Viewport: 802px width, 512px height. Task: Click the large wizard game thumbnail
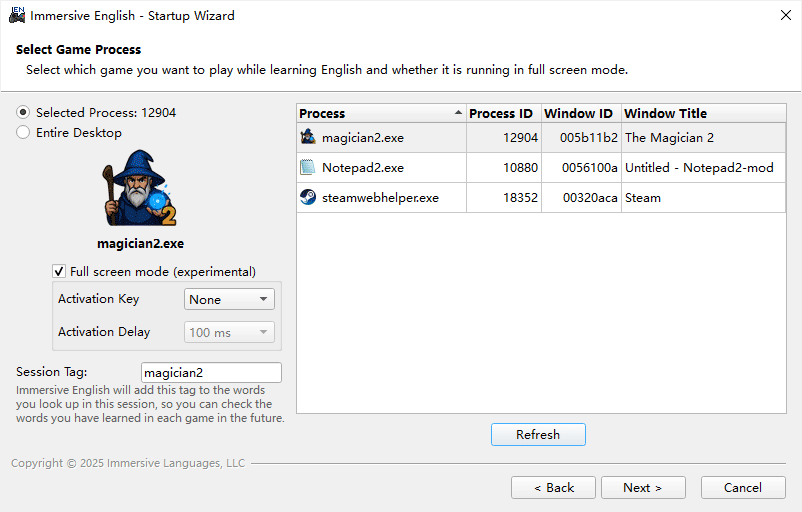pyautogui.click(x=139, y=188)
